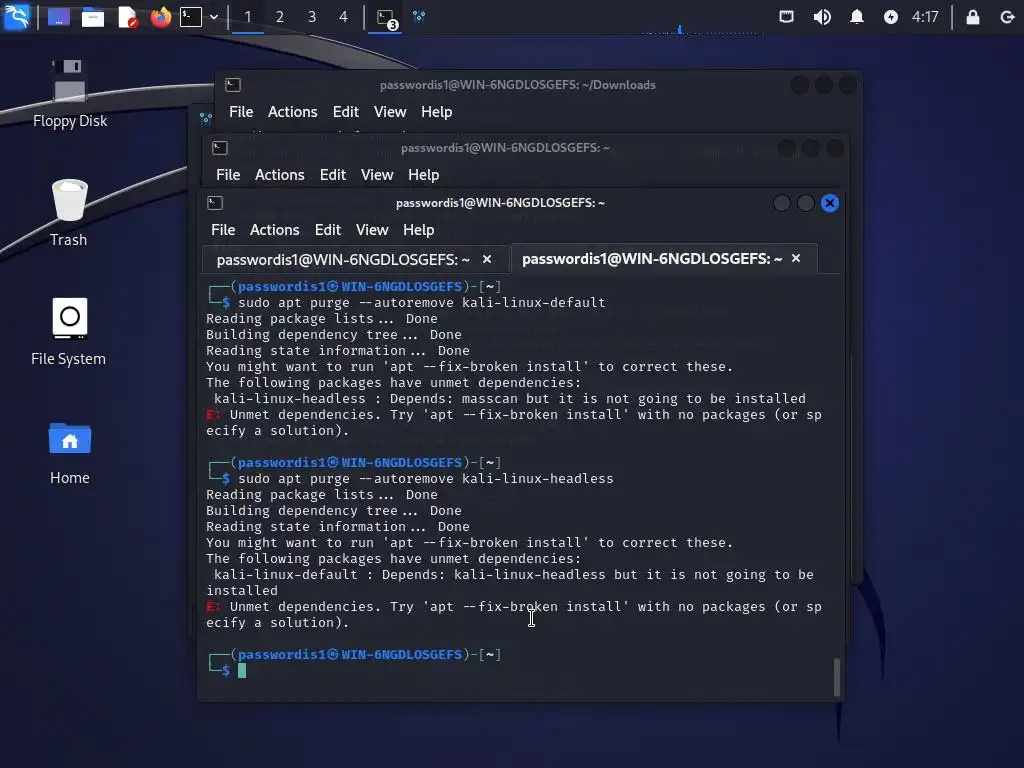Open Edit menu in the middle terminal window
Viewport: 1024px width, 768px height.
[x=332, y=175]
